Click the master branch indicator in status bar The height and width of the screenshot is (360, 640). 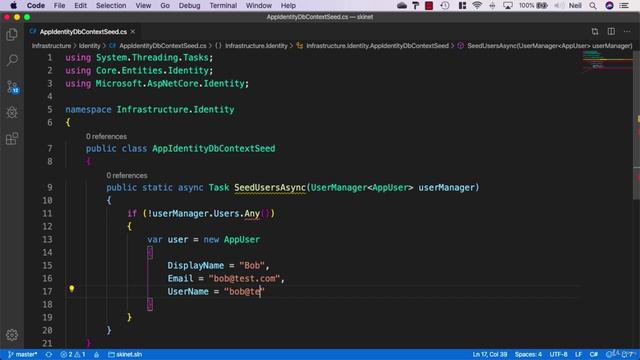(x=23, y=354)
